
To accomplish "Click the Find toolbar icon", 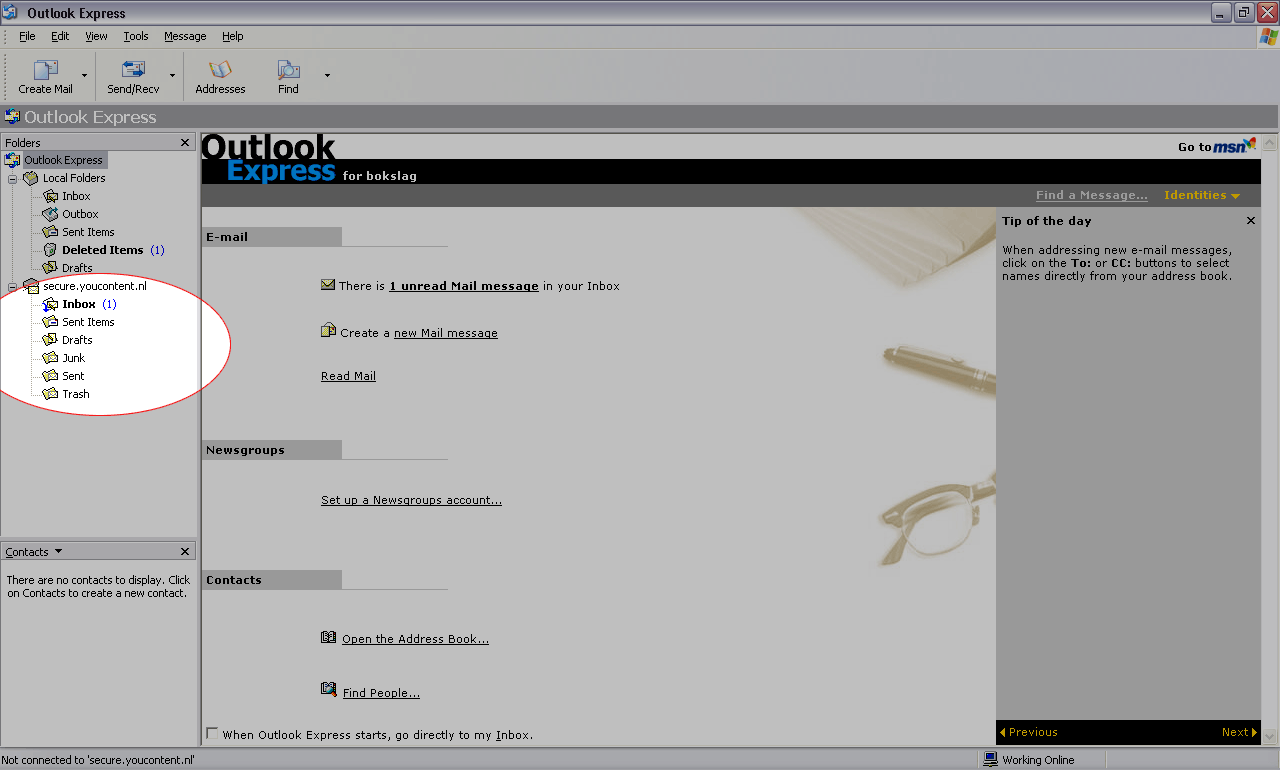I will 288,71.
